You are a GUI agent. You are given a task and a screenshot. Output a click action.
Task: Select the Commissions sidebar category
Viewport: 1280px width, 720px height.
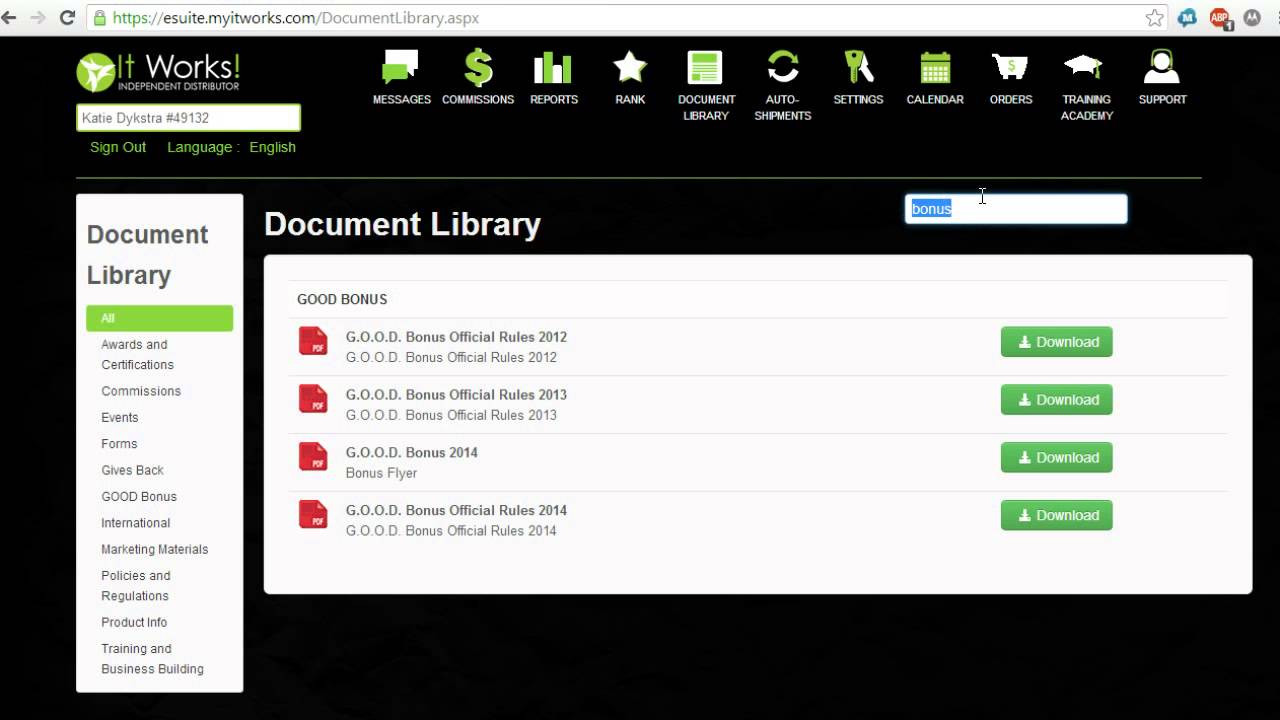pos(141,391)
